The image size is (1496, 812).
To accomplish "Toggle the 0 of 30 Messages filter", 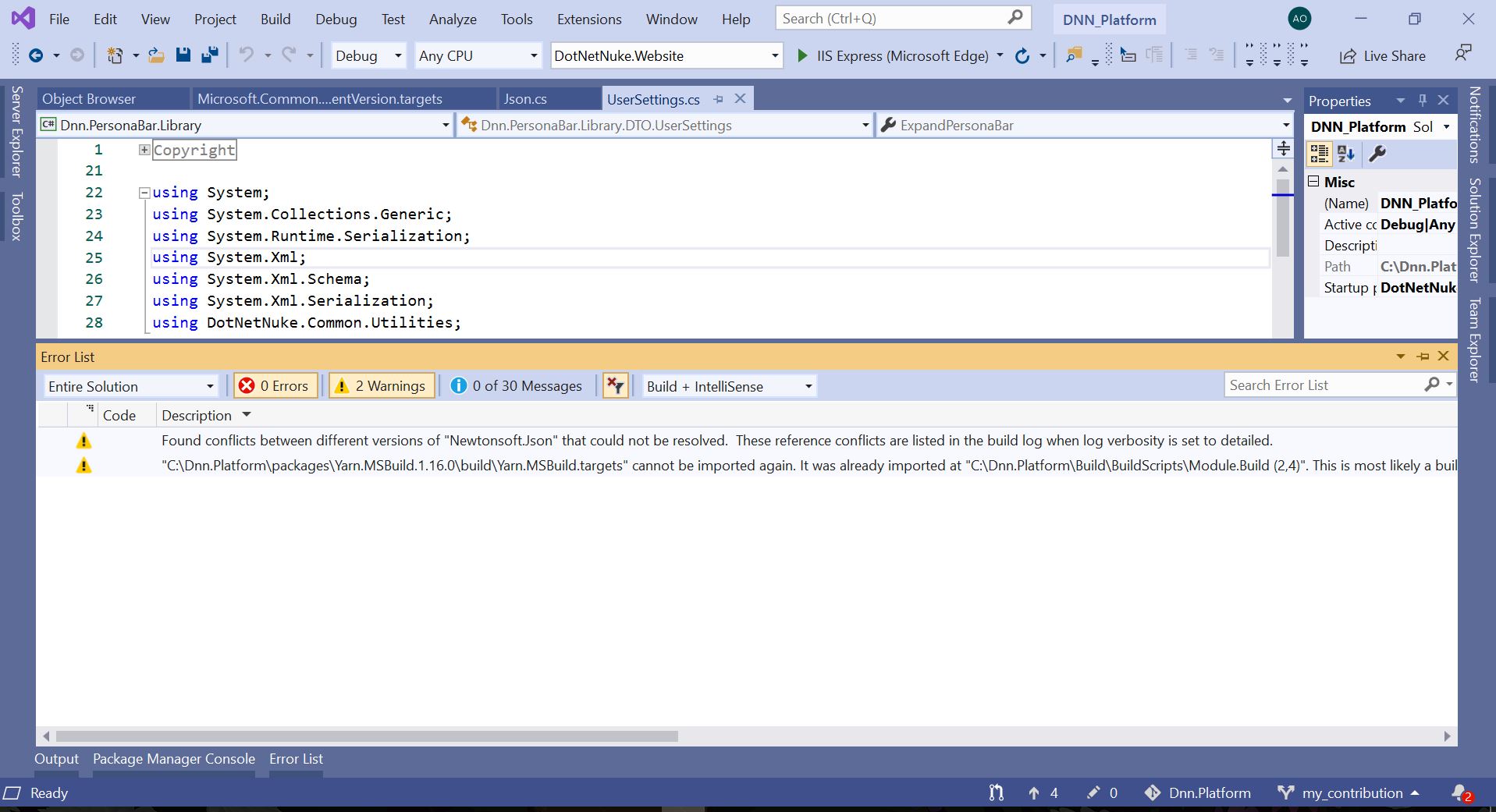I will 516,385.
